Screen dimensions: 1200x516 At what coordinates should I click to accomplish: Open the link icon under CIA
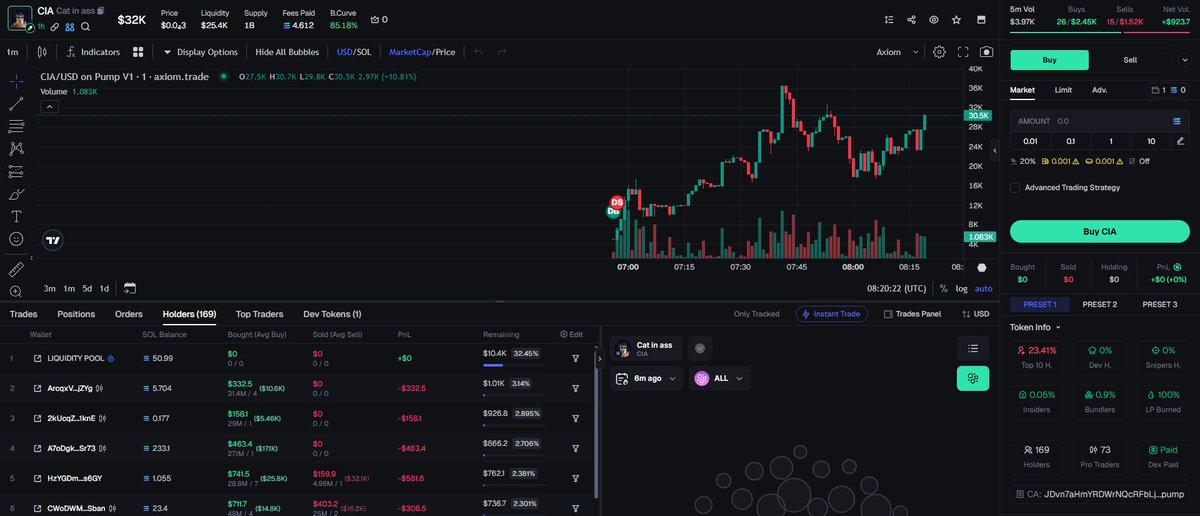[56, 26]
